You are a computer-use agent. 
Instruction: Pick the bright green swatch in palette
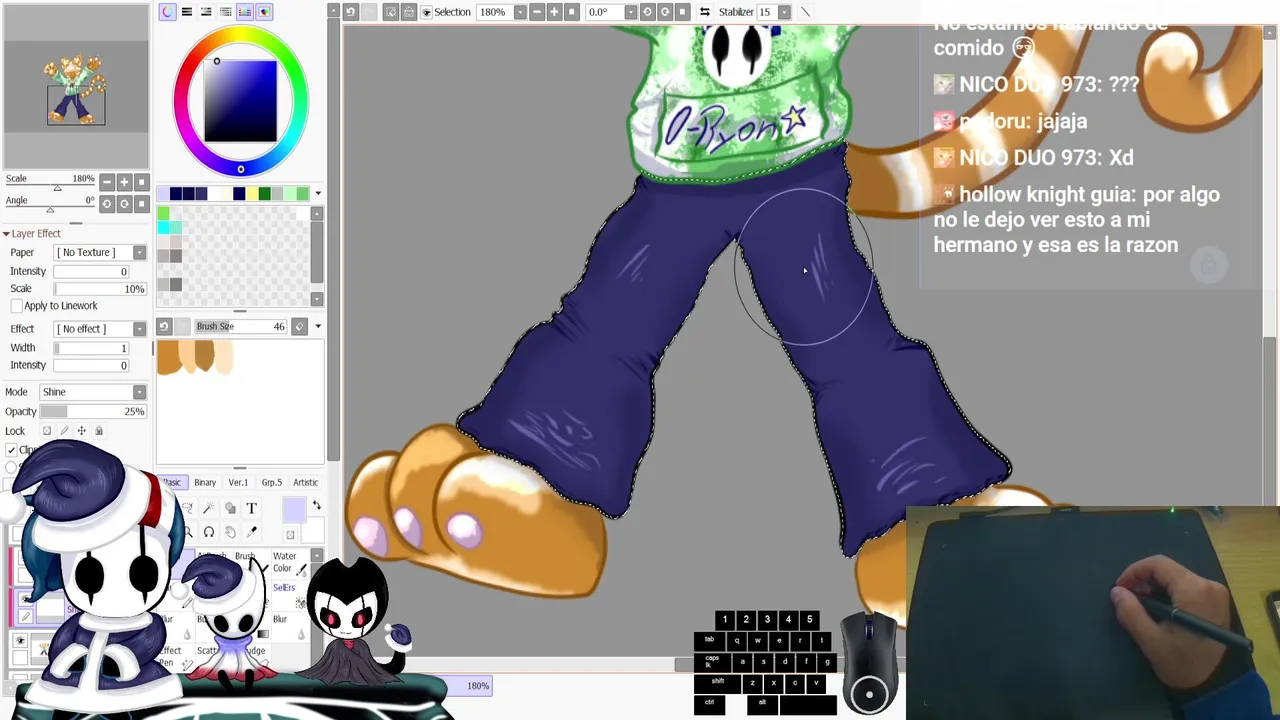coord(163,214)
